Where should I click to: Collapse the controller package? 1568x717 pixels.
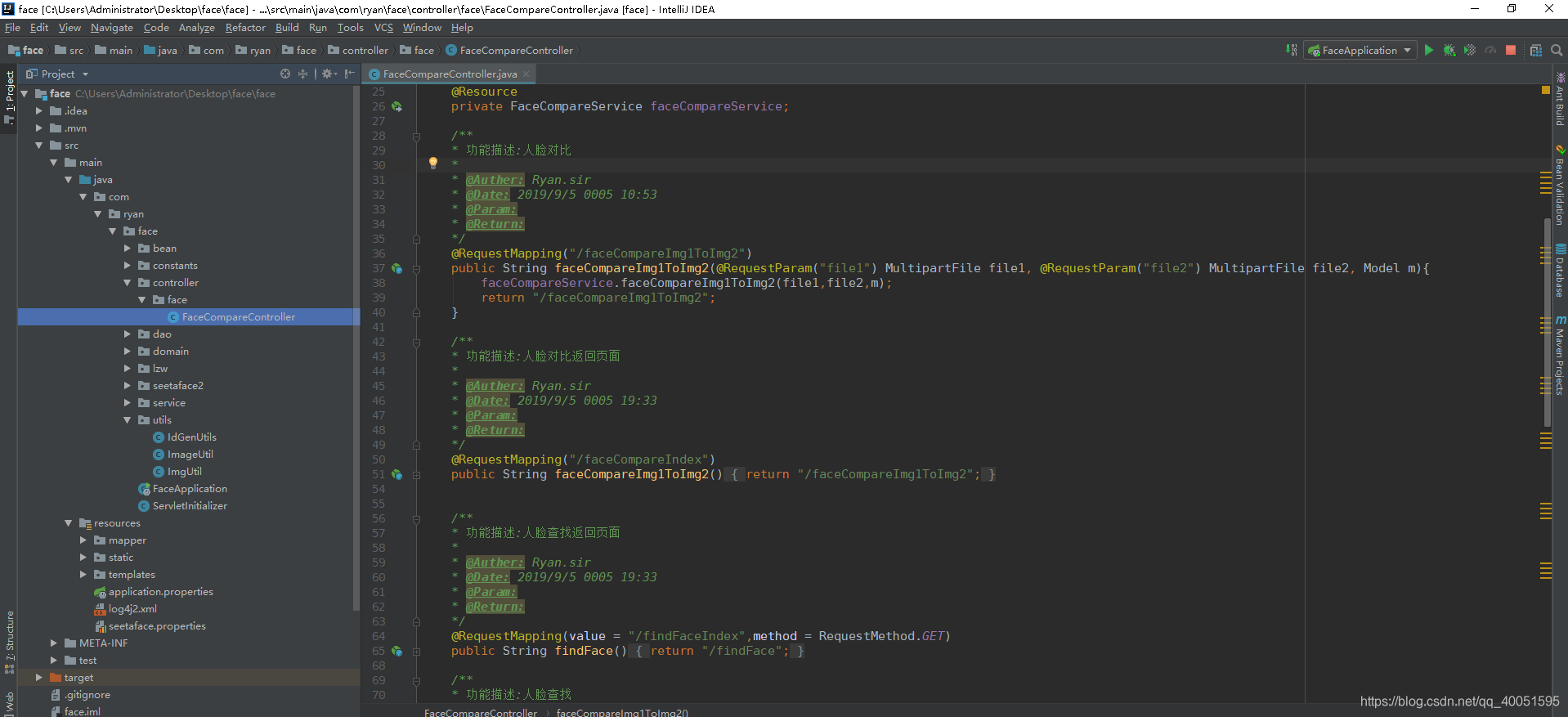click(127, 282)
